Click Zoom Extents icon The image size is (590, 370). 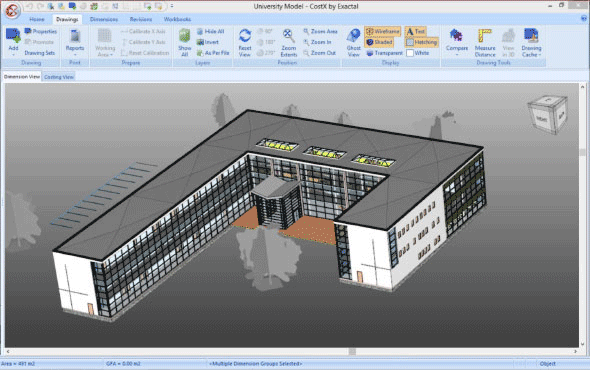(x=289, y=36)
